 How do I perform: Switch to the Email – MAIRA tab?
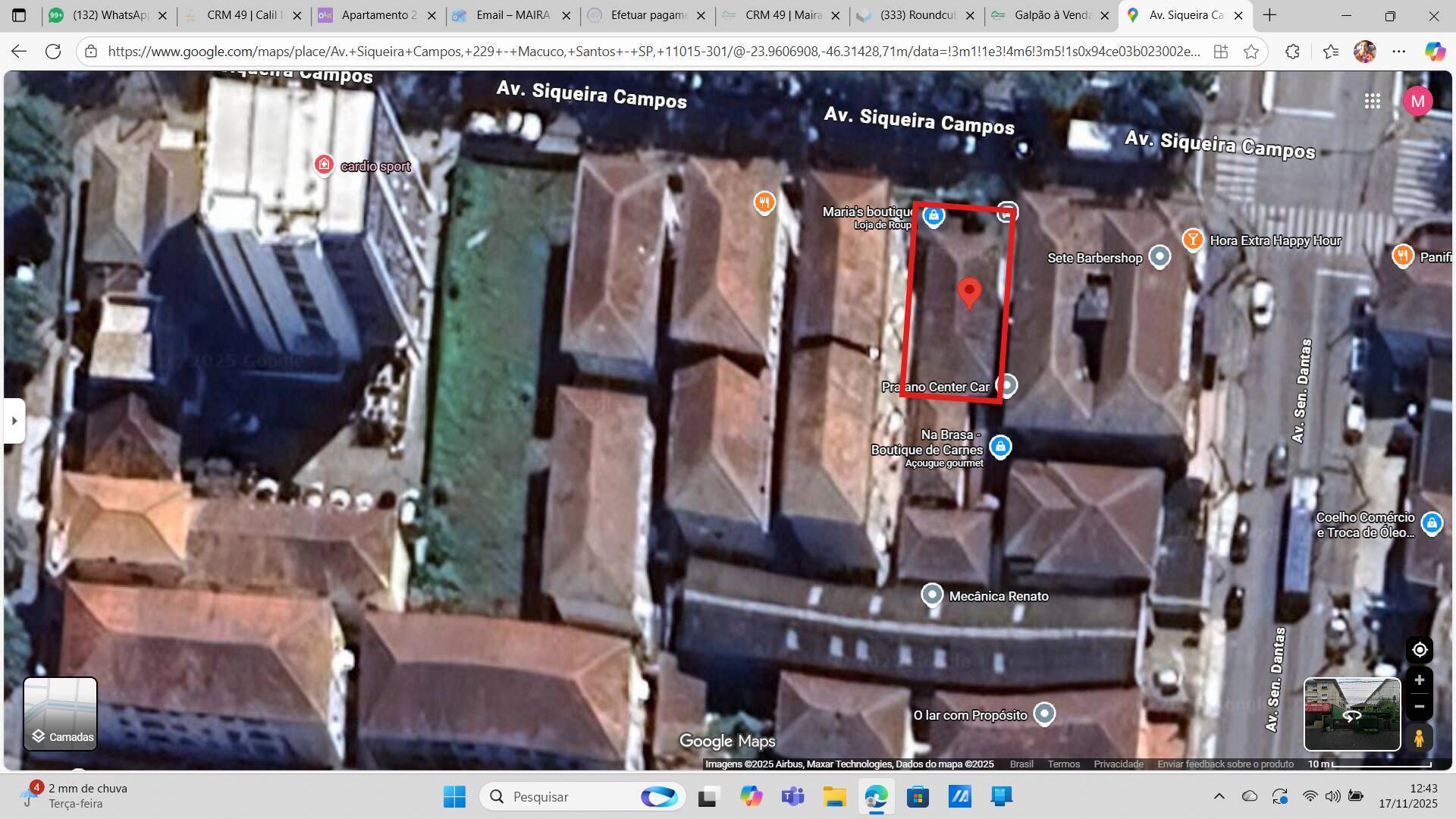pyautogui.click(x=512, y=15)
